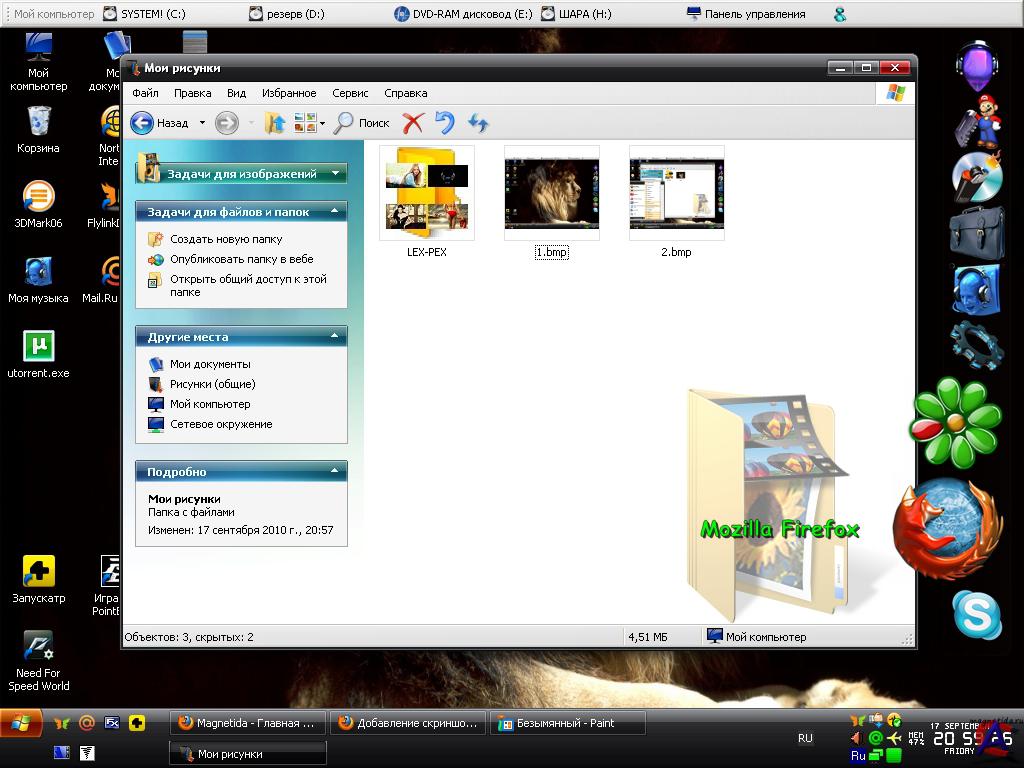Click the Search (Поиск) magnifier button
Image resolution: width=1024 pixels, height=768 pixels.
pos(361,123)
